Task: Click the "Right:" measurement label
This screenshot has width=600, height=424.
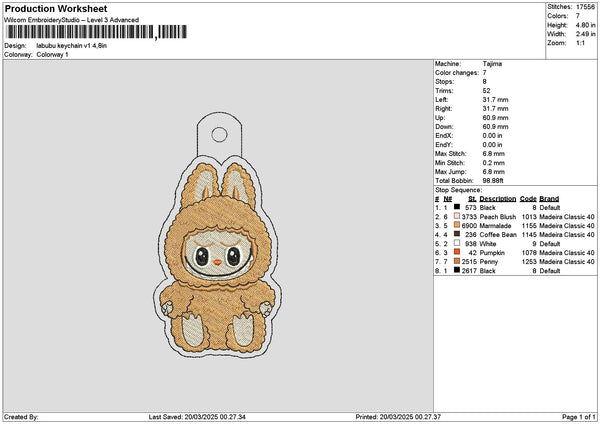Action: click(x=443, y=109)
